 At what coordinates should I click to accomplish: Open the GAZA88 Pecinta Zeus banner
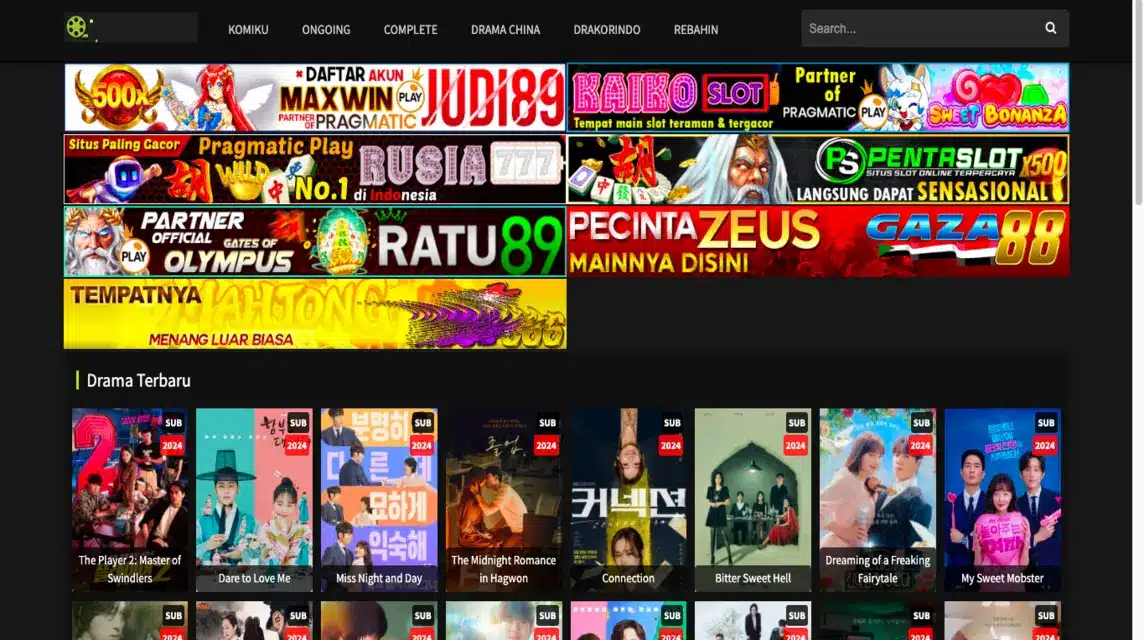(x=819, y=242)
